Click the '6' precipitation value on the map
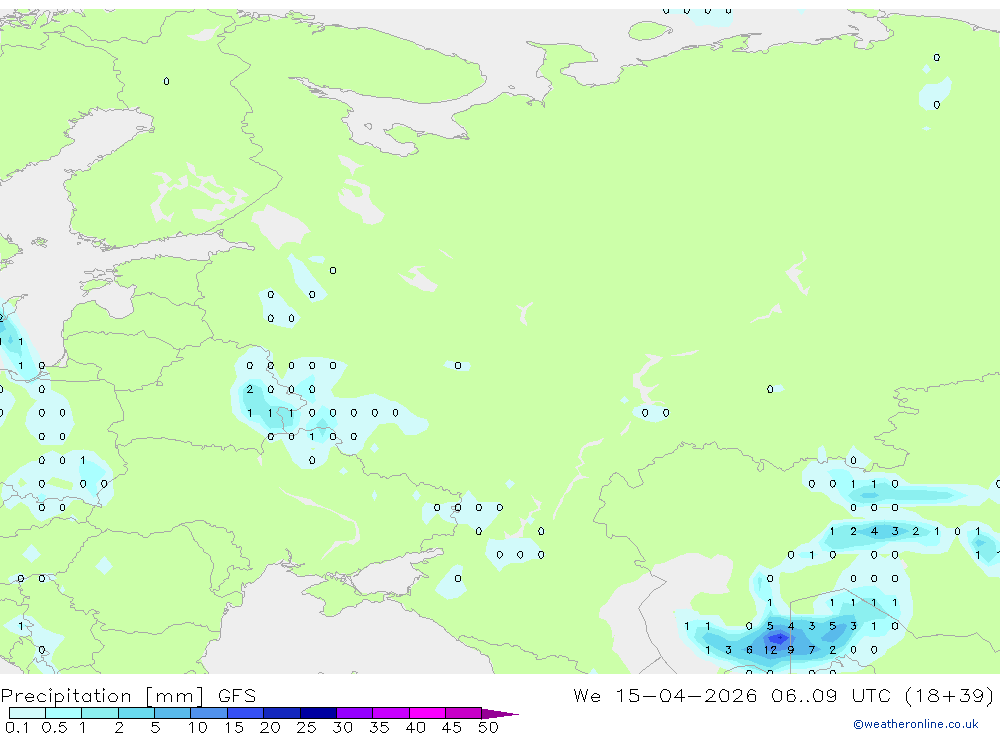Viewport: 1000px width, 733px height. [749, 650]
